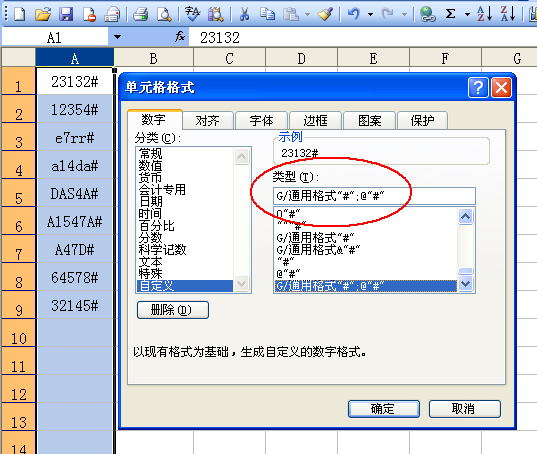Switch to the 数字 tab
537x454 pixels.
tap(154, 120)
